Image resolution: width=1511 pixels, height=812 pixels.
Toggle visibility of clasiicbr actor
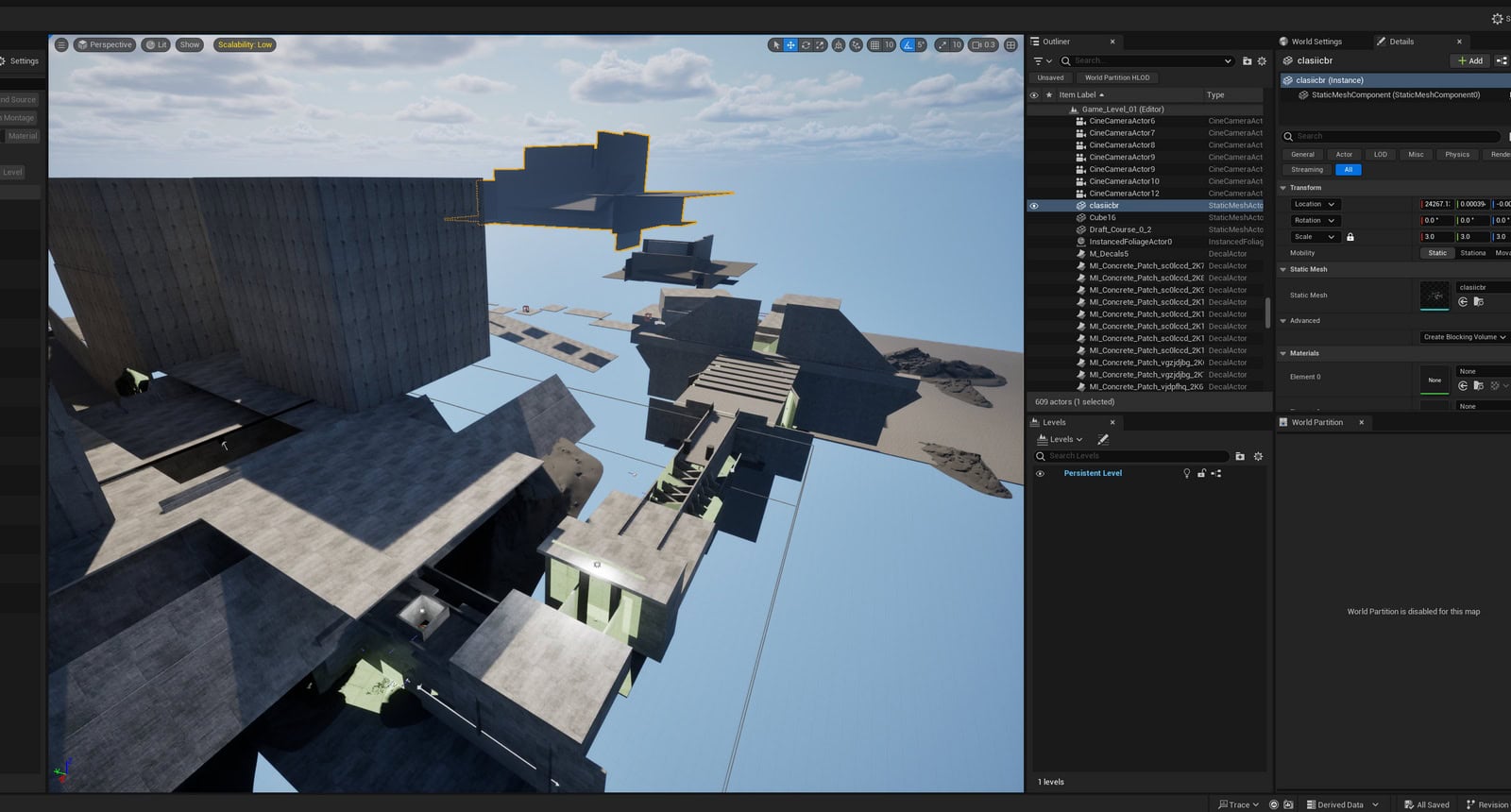[x=1034, y=205]
